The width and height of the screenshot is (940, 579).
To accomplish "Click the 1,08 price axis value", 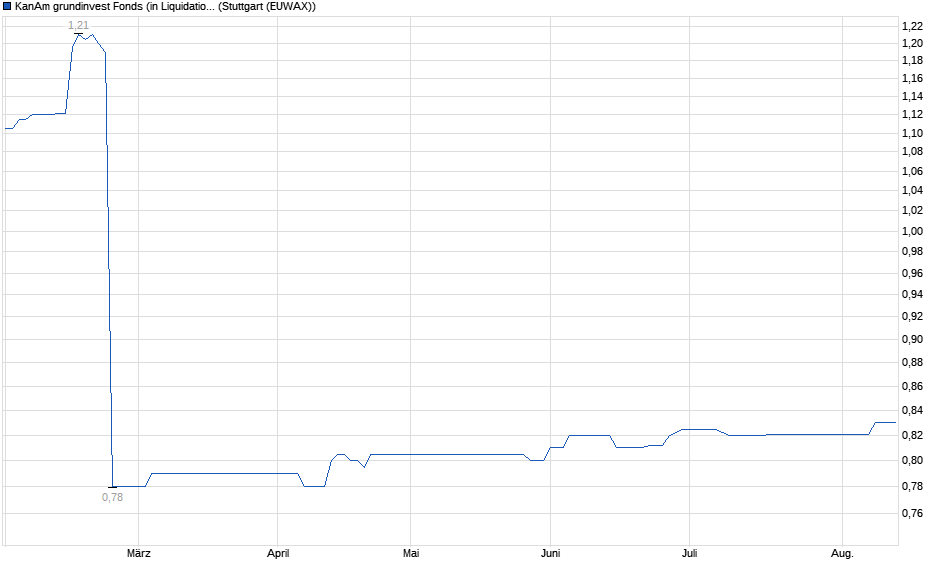I will (912, 152).
